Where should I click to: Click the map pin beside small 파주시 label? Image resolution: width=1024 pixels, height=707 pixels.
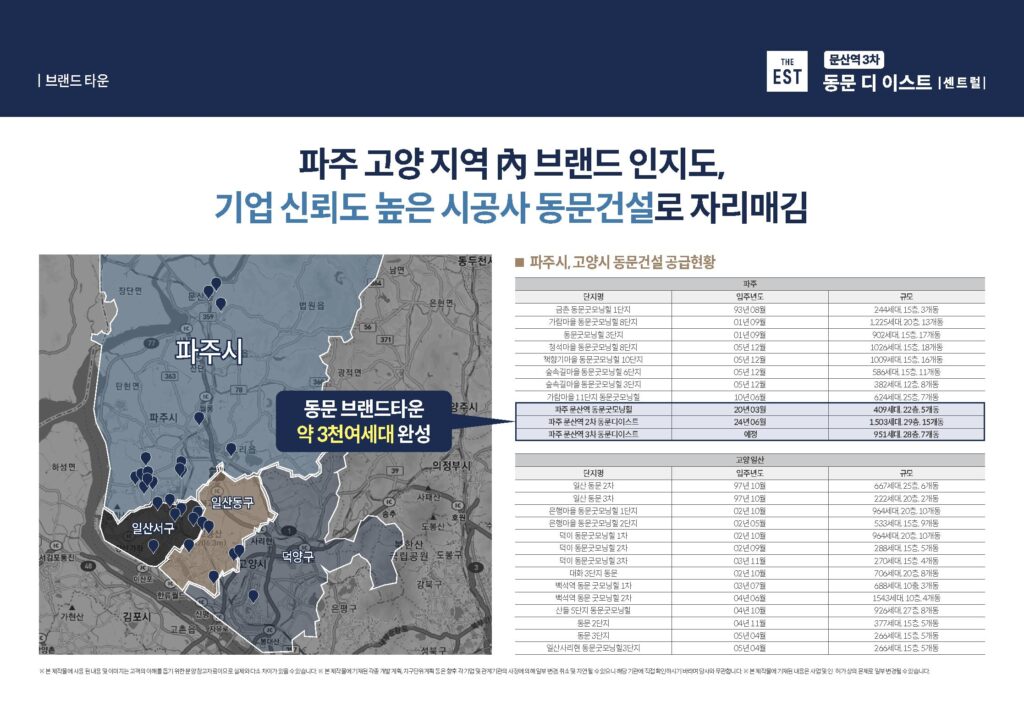199,418
